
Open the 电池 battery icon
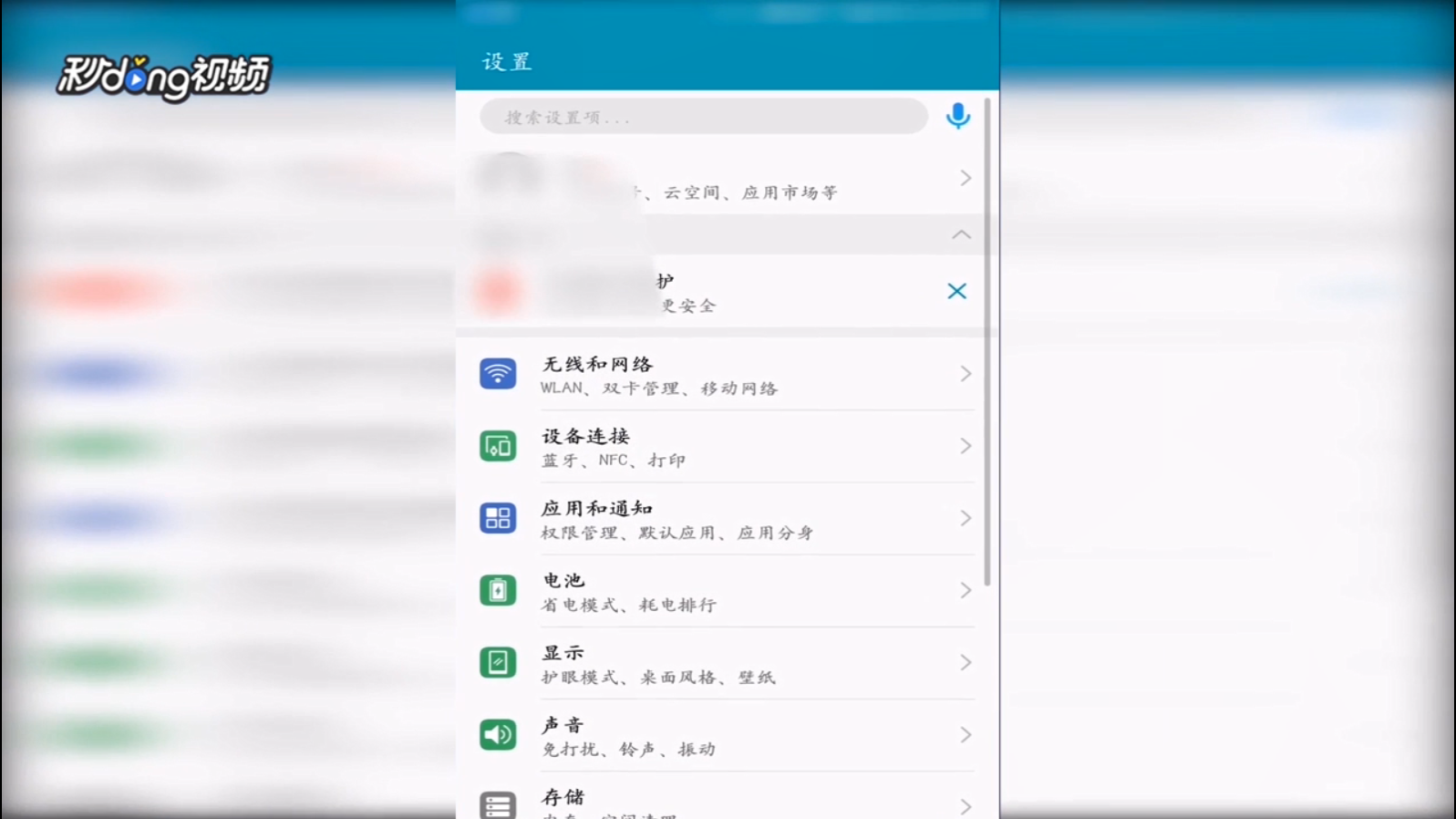click(498, 590)
